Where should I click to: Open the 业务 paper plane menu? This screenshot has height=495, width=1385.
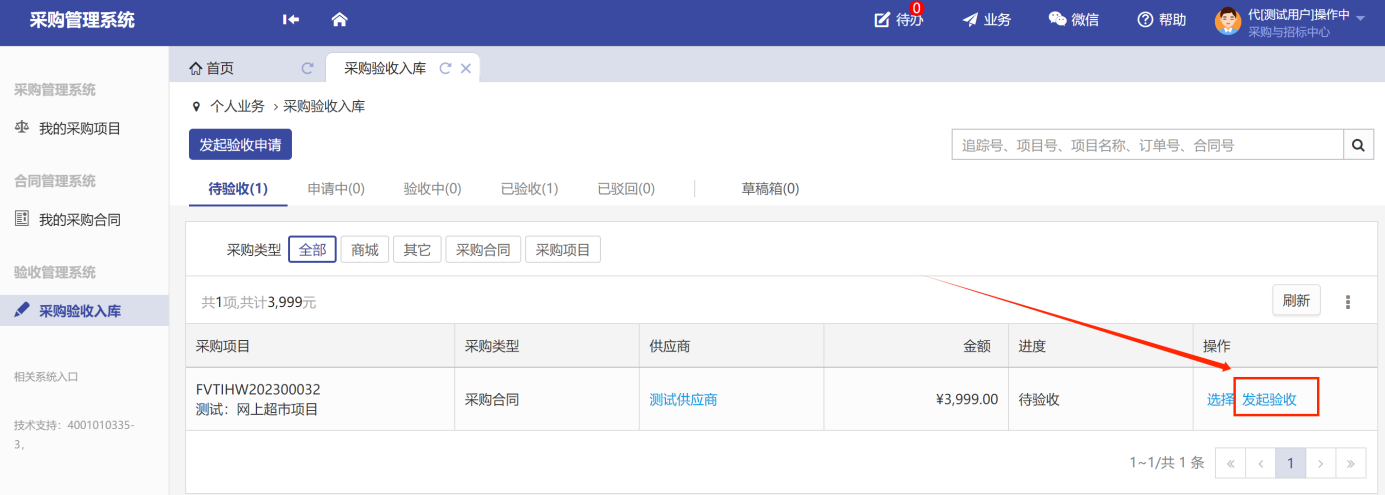[x=986, y=20]
